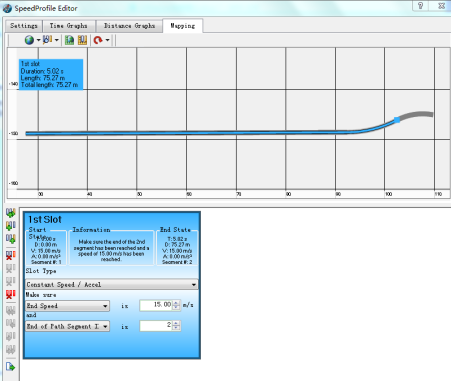This screenshot has width=452, height=381.
Task: Click add-slot icon with plus on left
Action: coord(11,226)
